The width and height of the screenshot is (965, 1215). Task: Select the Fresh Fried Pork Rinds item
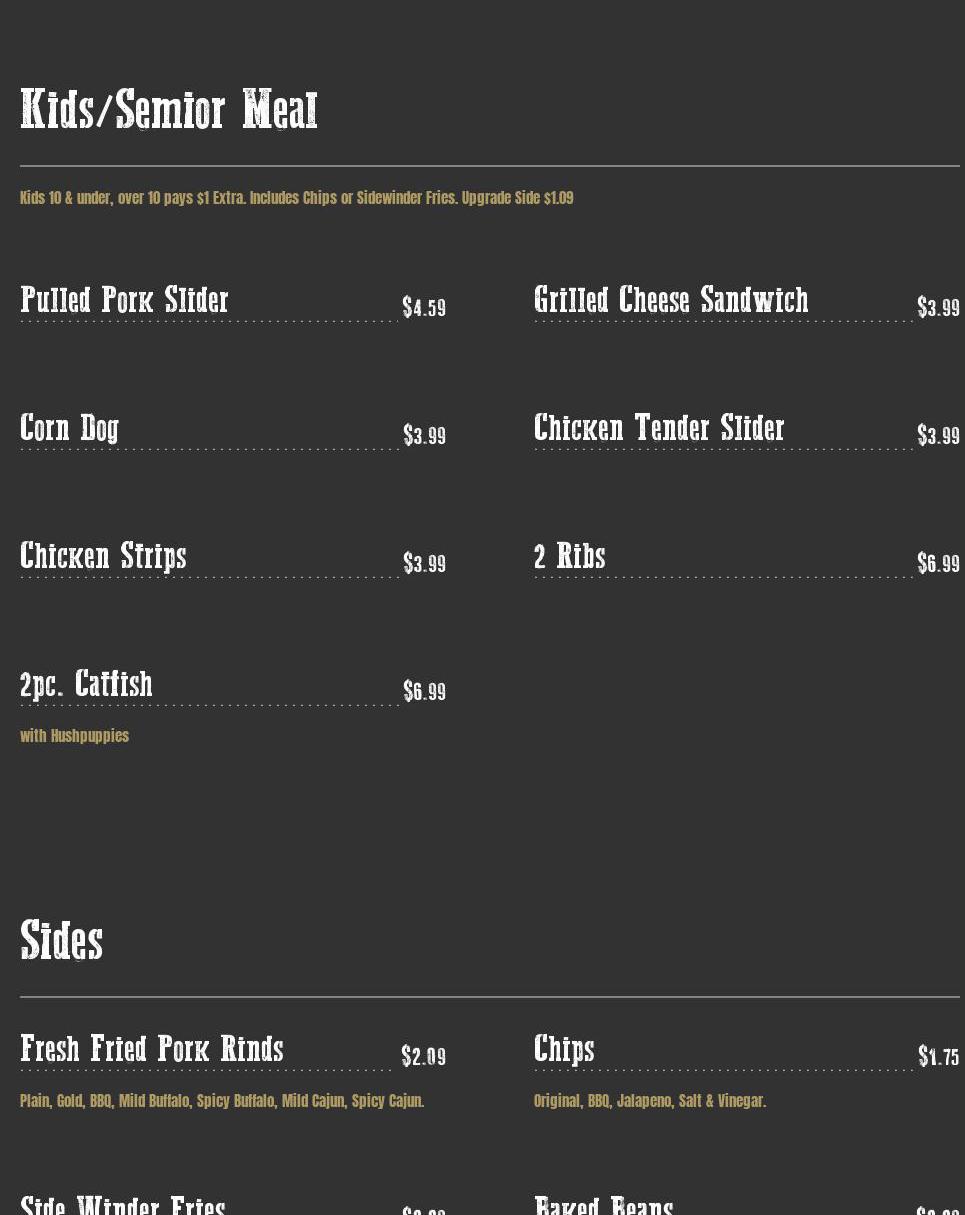(x=152, y=1049)
